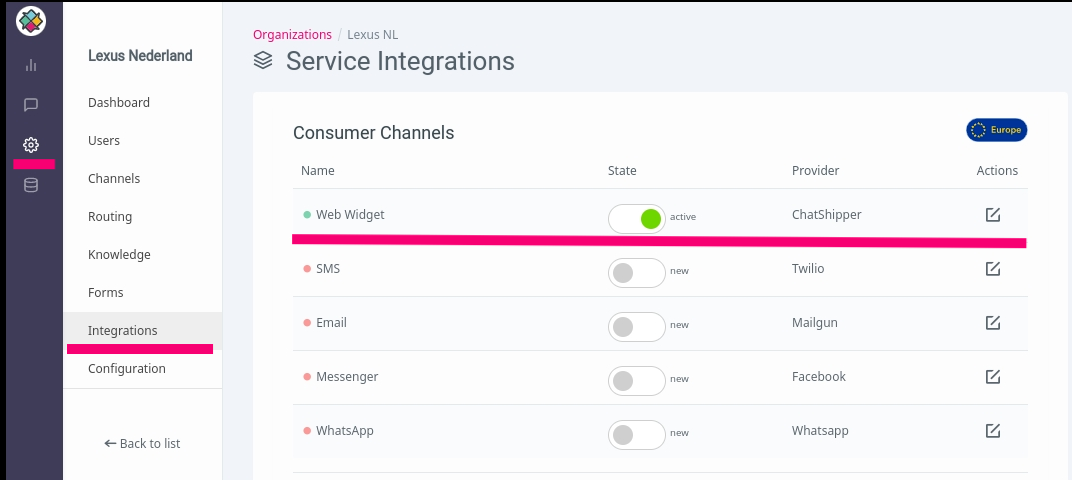1072x480 pixels.
Task: Turn on the Messenger channel toggle
Action: (x=636, y=381)
